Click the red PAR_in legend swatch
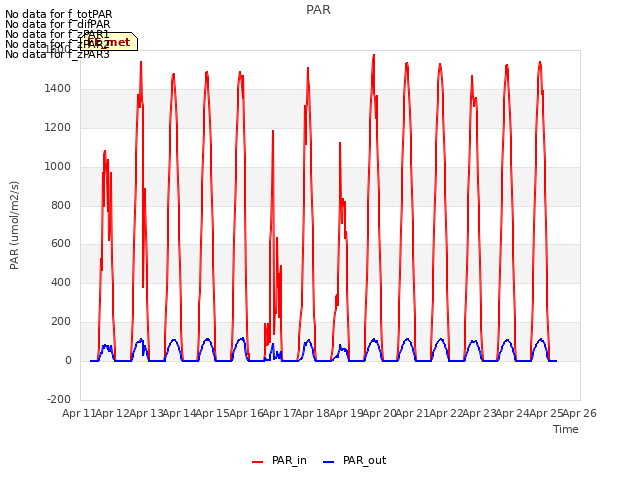 click(x=258, y=462)
